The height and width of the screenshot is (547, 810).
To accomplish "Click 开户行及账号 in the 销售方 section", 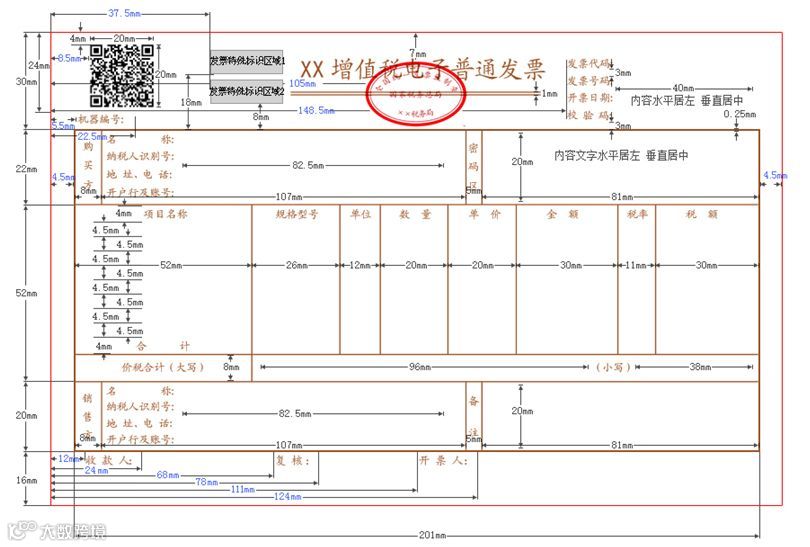I will (141, 440).
